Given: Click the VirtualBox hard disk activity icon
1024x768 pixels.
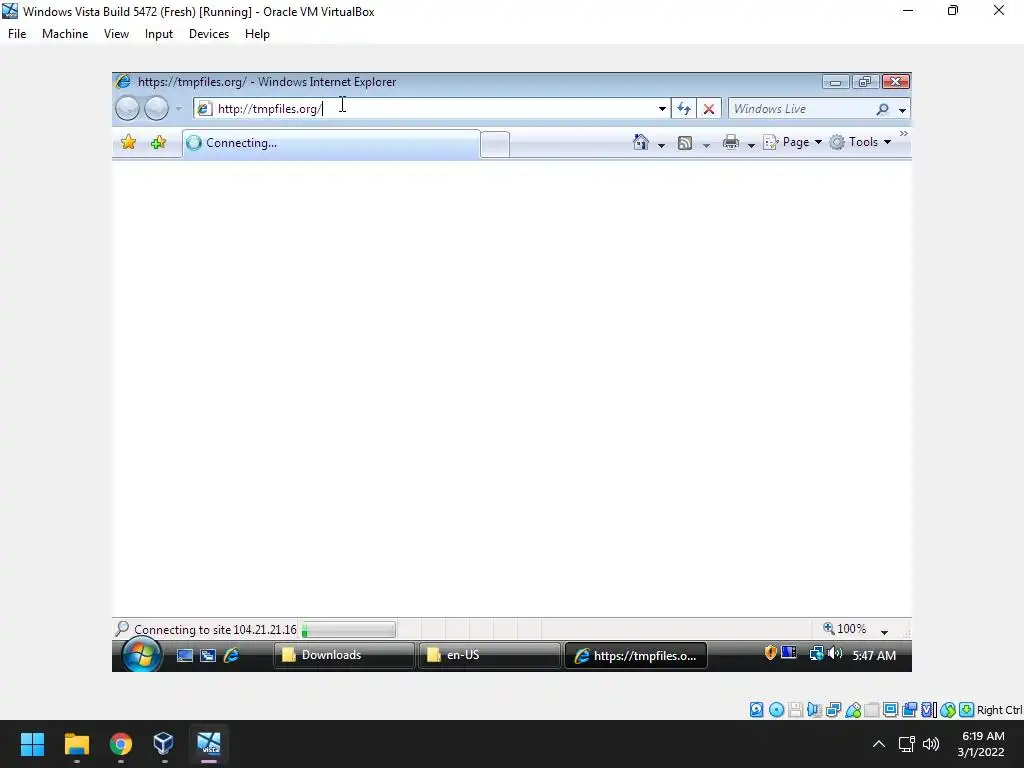Looking at the screenshot, I should tap(756, 710).
